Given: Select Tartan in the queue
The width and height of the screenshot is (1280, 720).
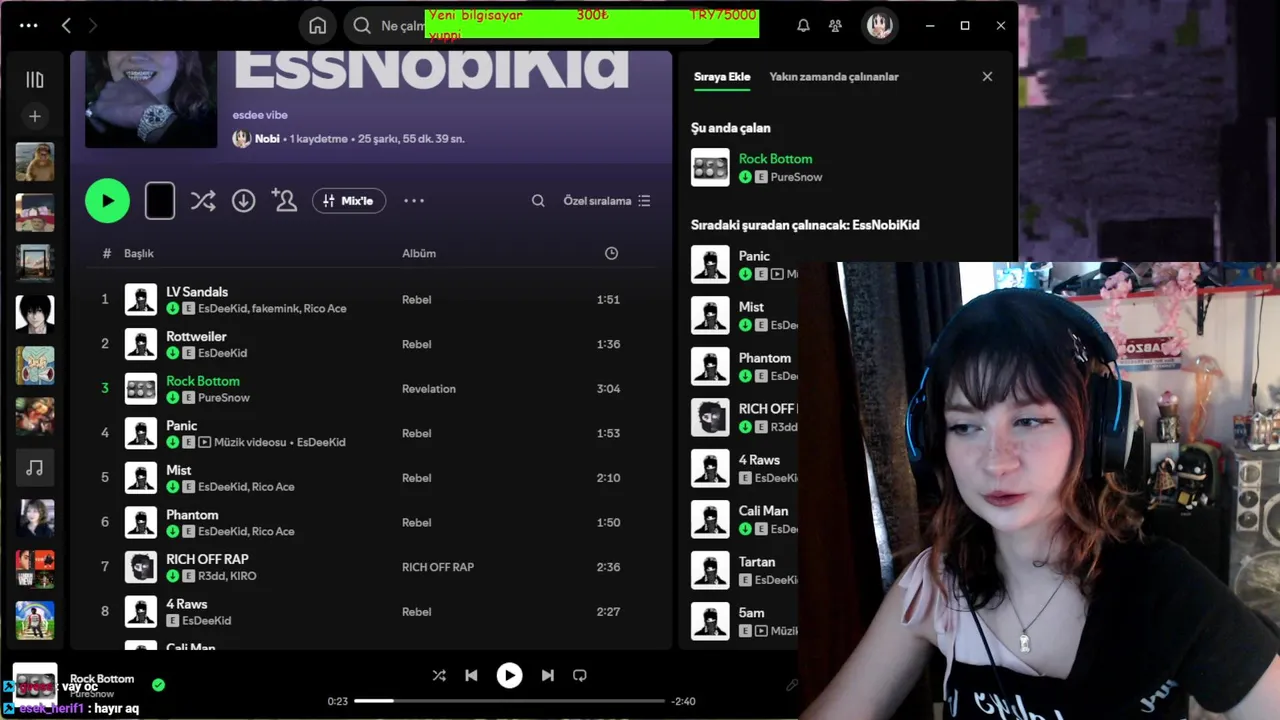Looking at the screenshot, I should (757, 562).
